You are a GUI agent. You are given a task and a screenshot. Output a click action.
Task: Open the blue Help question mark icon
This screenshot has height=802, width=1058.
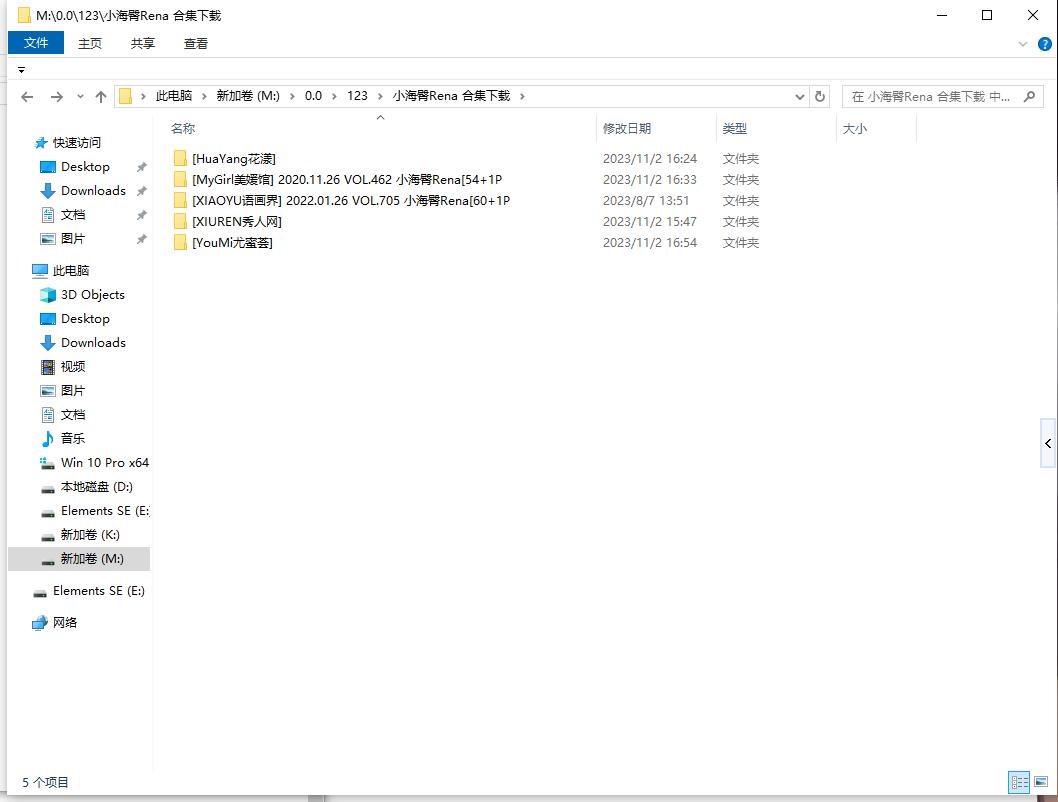coord(1045,44)
